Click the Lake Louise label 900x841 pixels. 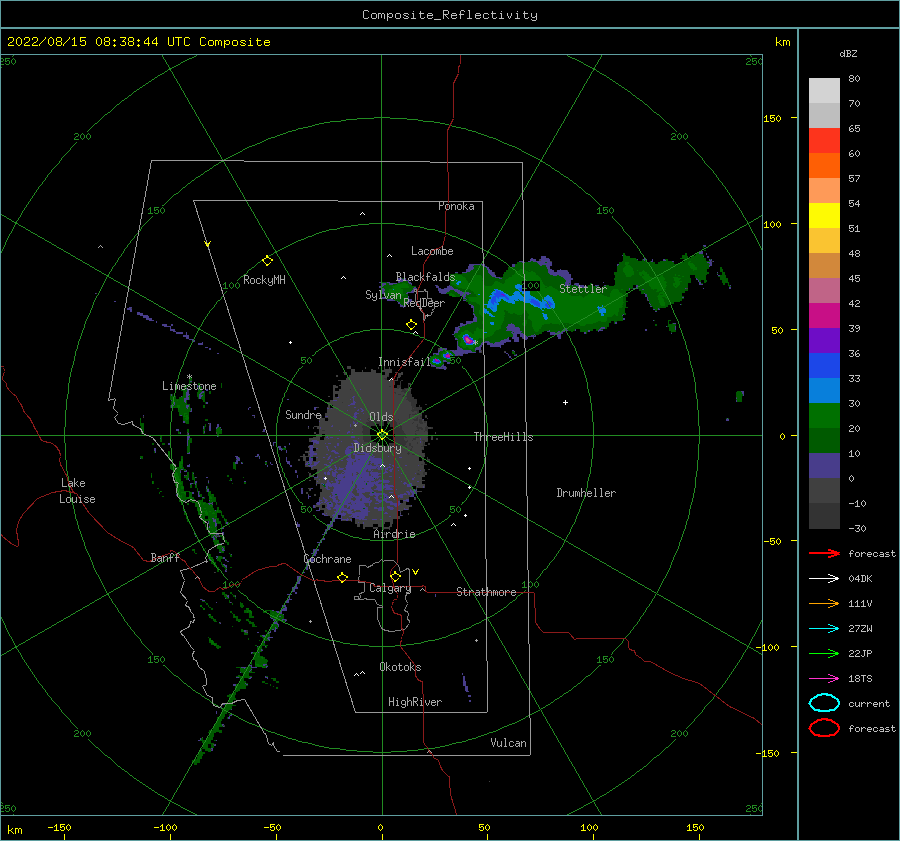tap(77, 491)
